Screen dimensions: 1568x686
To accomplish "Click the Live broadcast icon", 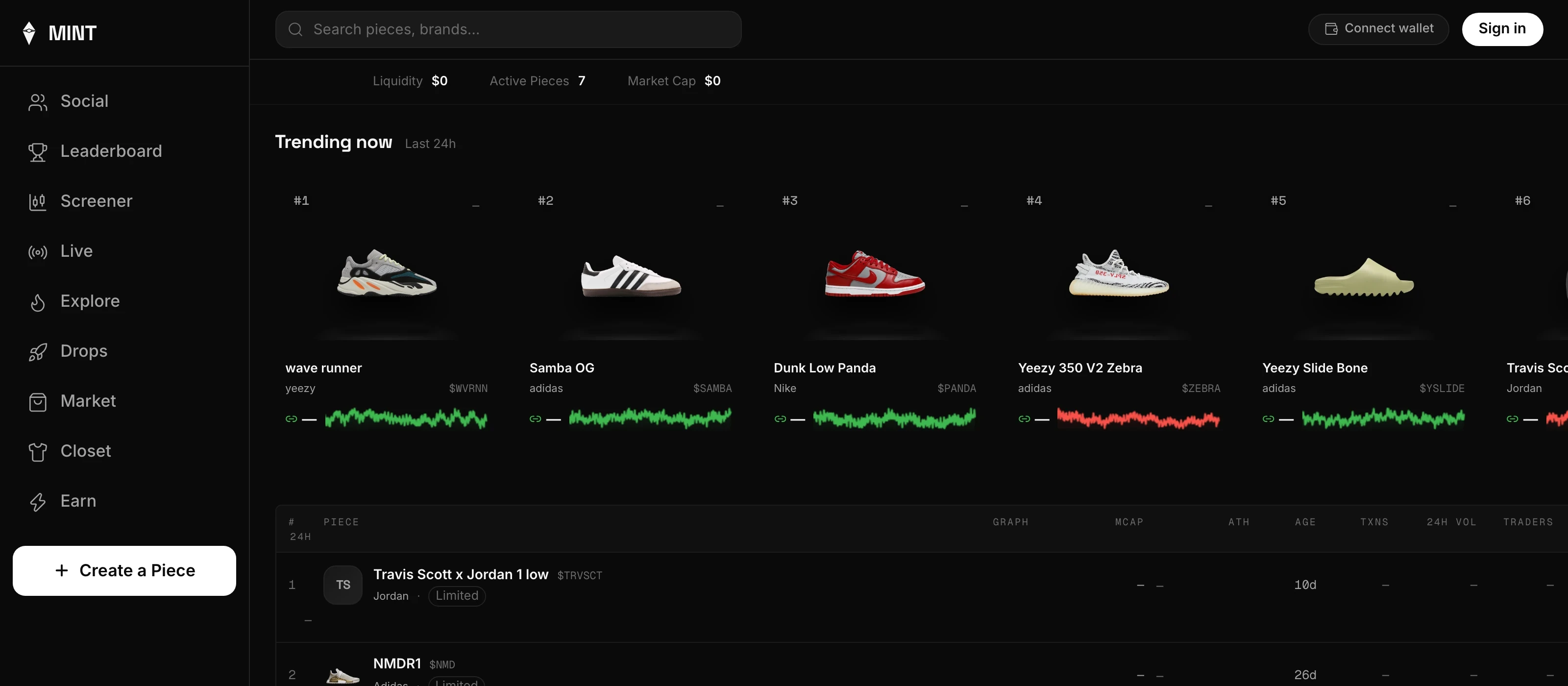I will (38, 251).
